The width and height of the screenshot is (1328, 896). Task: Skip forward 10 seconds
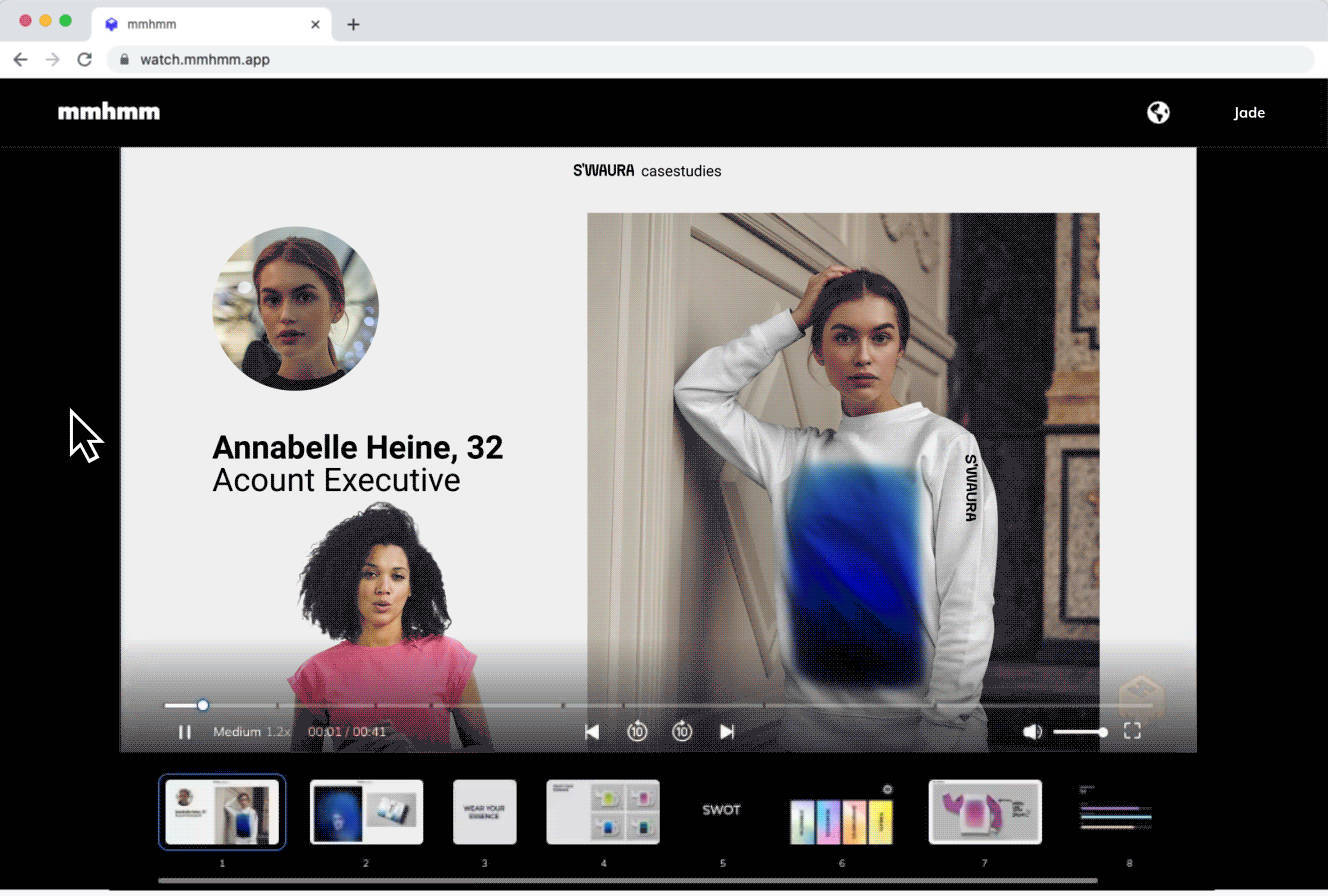(682, 731)
